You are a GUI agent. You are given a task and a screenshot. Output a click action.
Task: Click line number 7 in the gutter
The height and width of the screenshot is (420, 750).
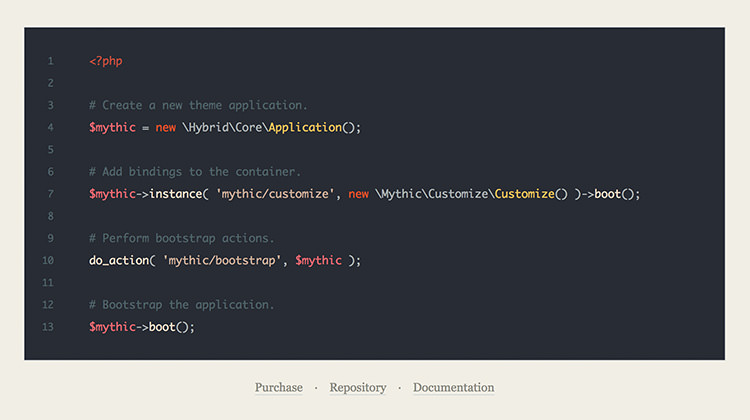[x=50, y=194]
